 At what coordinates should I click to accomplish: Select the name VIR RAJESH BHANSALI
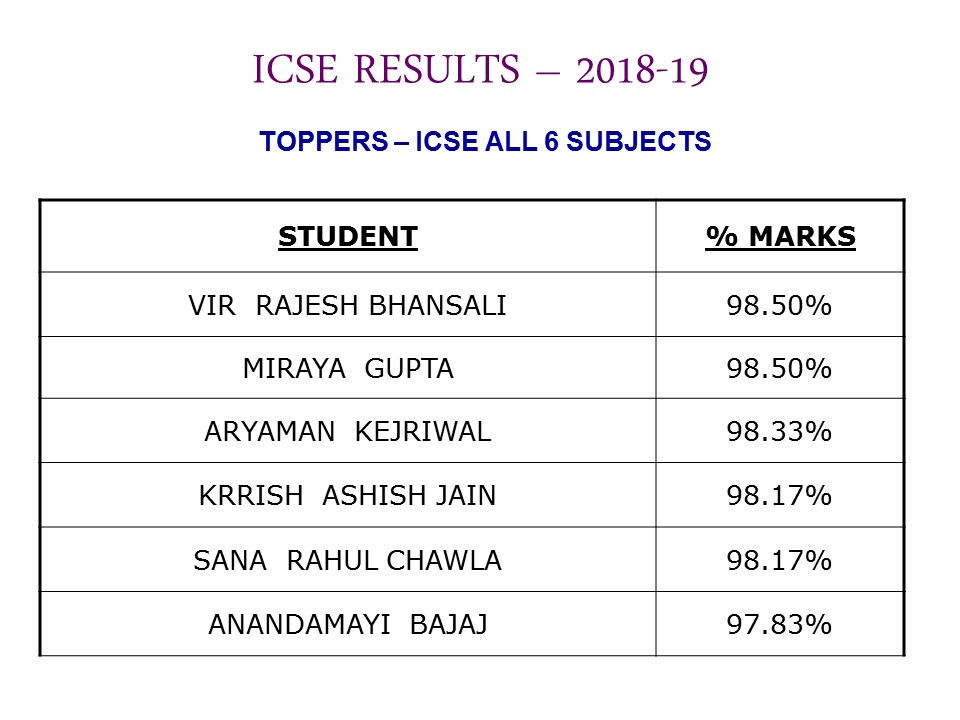click(347, 306)
